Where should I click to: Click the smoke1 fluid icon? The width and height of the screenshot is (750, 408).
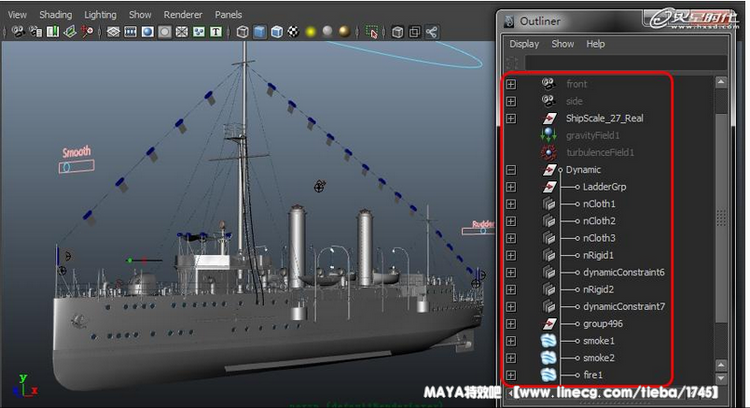click(x=548, y=341)
